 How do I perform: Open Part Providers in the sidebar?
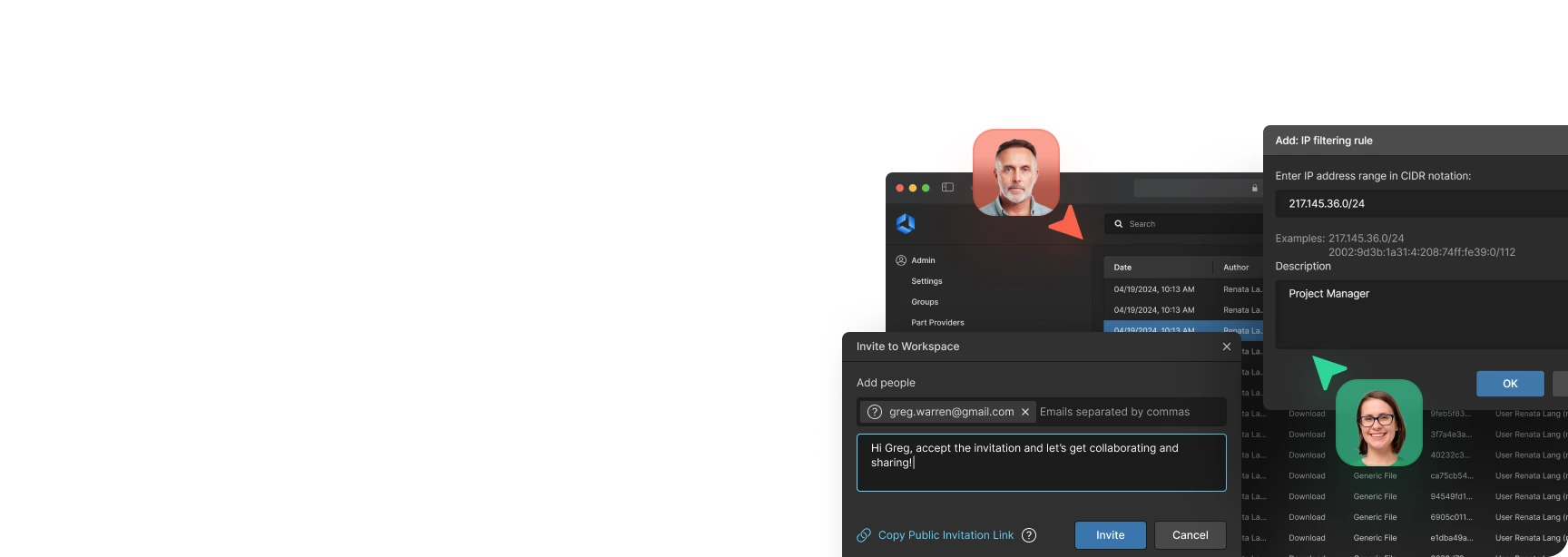pos(937,323)
